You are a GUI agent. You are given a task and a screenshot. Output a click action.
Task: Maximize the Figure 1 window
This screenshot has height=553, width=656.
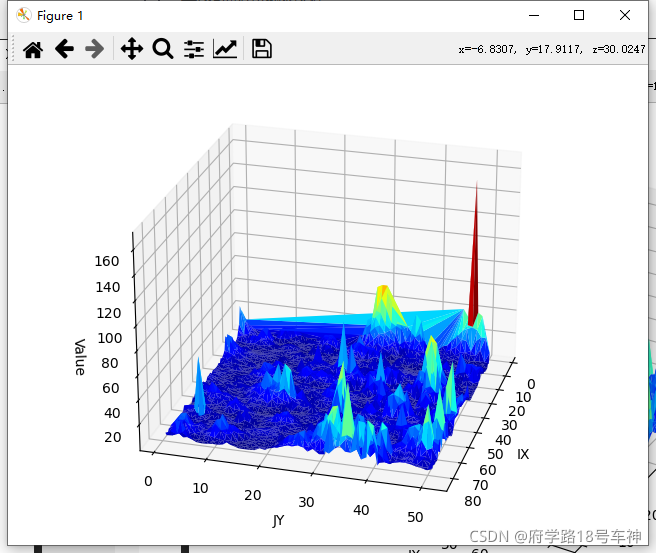(x=579, y=15)
